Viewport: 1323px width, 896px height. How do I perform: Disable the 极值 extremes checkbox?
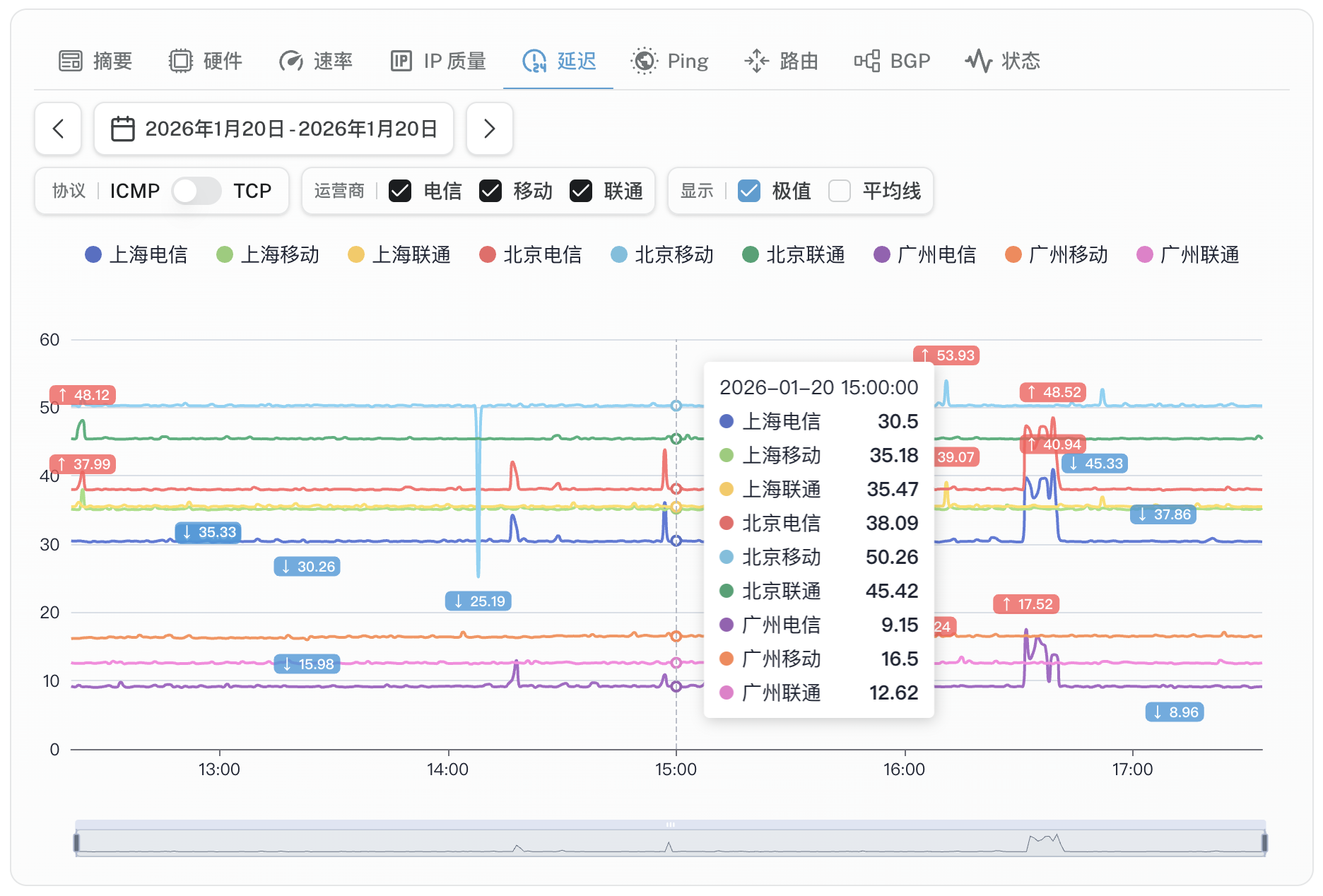(748, 191)
